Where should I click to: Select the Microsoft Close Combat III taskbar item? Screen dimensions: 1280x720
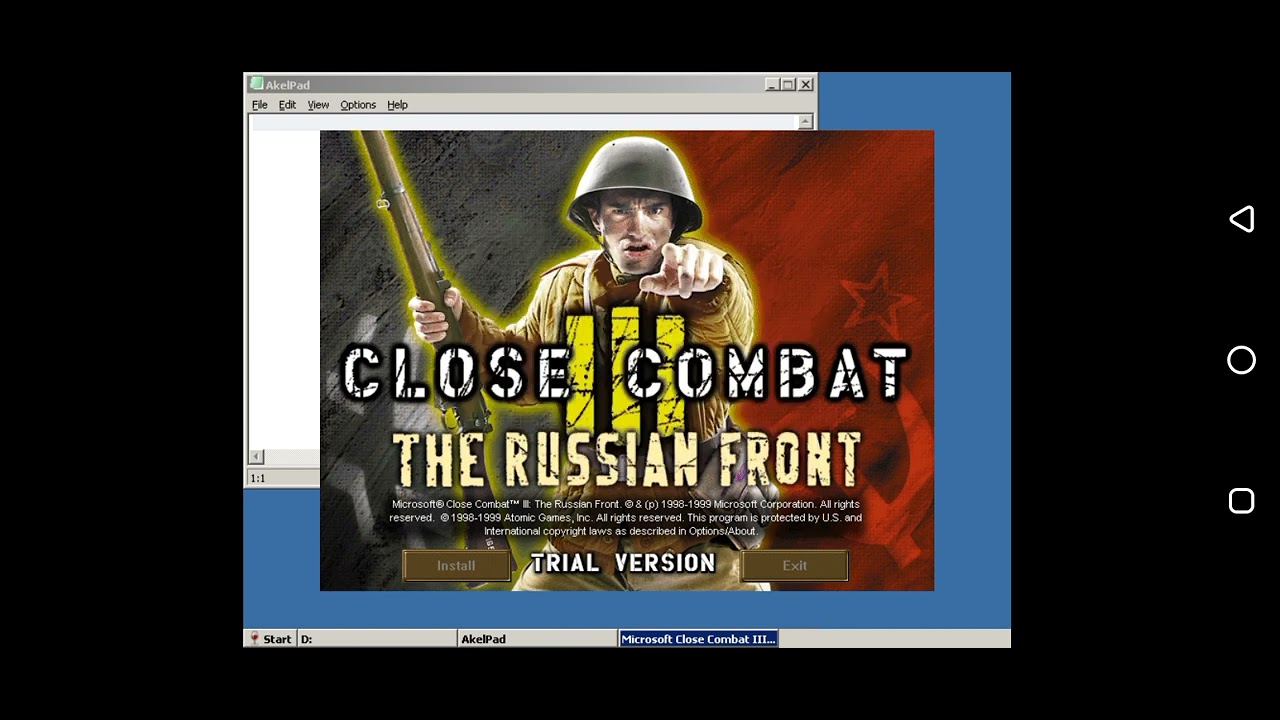(699, 639)
